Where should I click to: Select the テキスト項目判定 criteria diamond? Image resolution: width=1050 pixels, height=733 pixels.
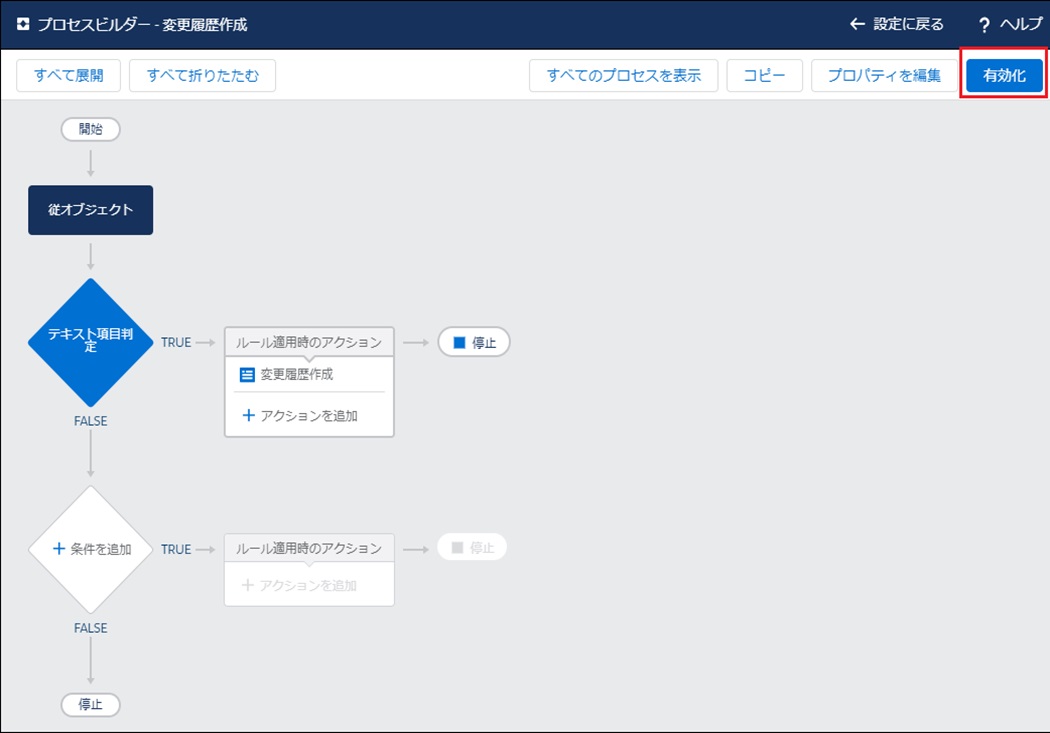(x=90, y=342)
